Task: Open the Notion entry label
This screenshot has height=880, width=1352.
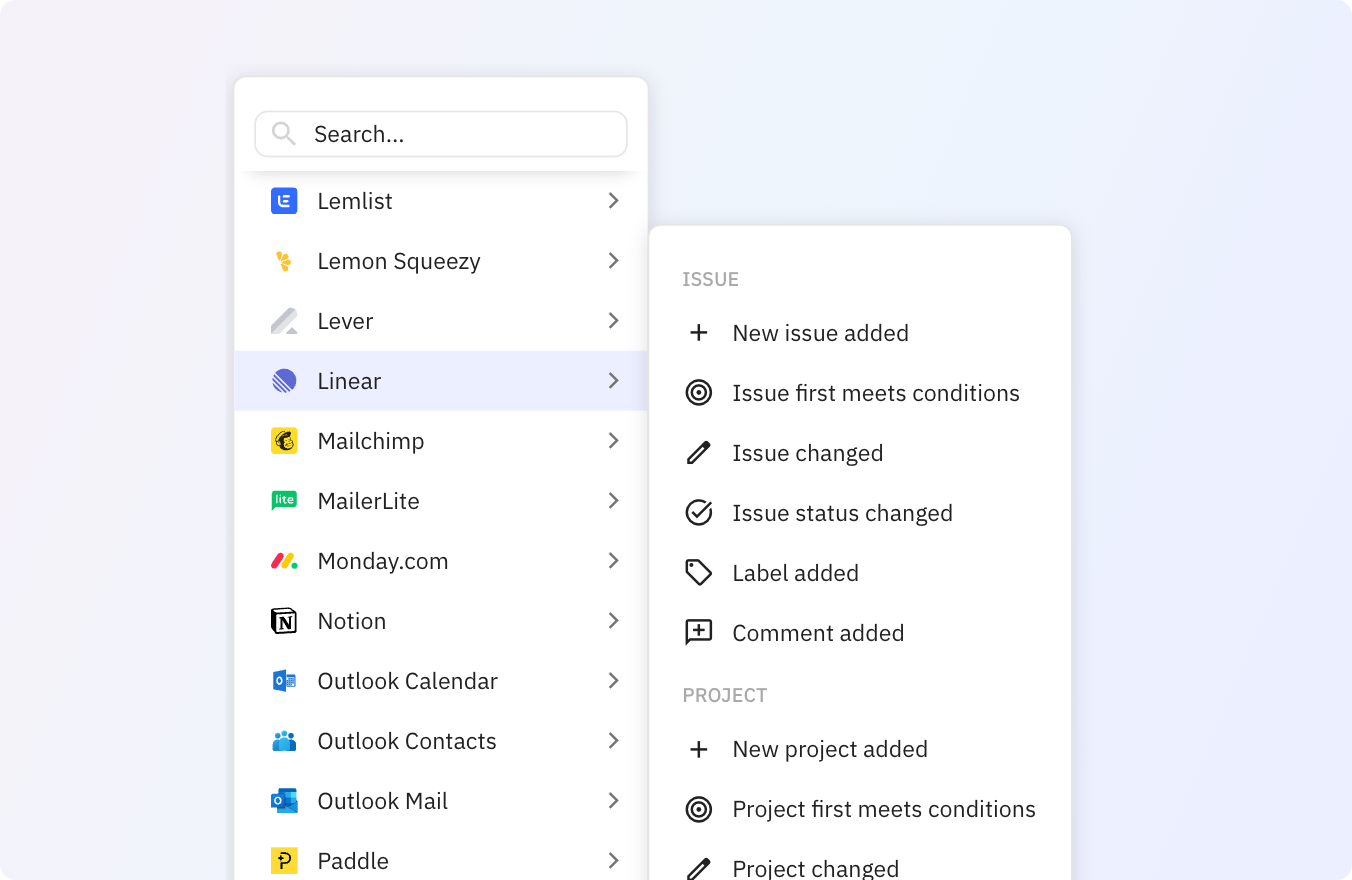Action: coord(352,621)
